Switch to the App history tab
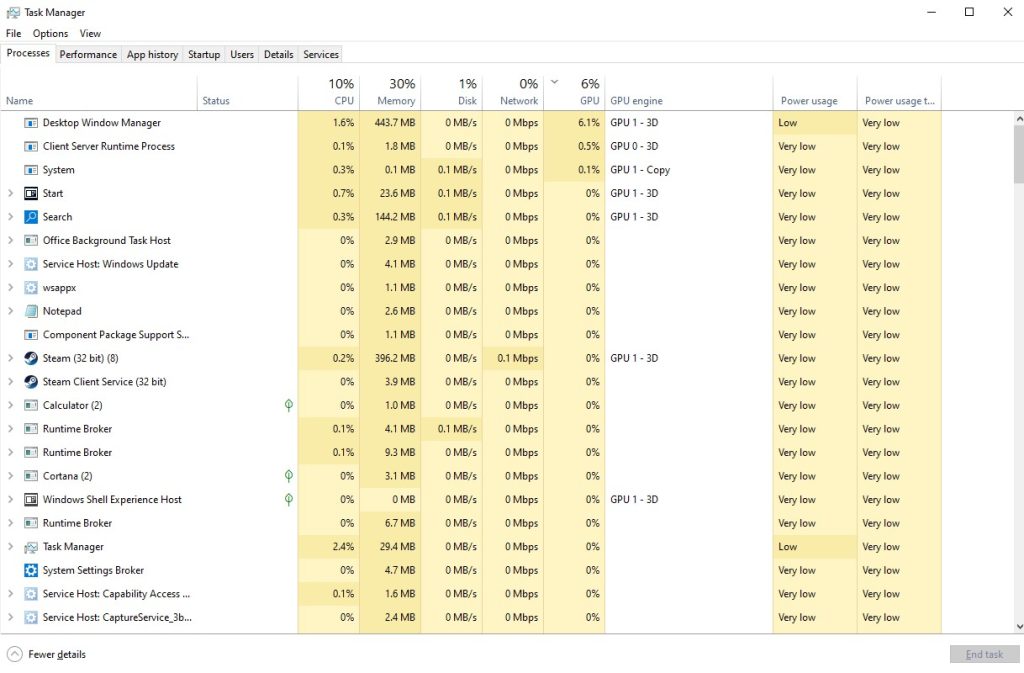1024x673 pixels. click(152, 54)
